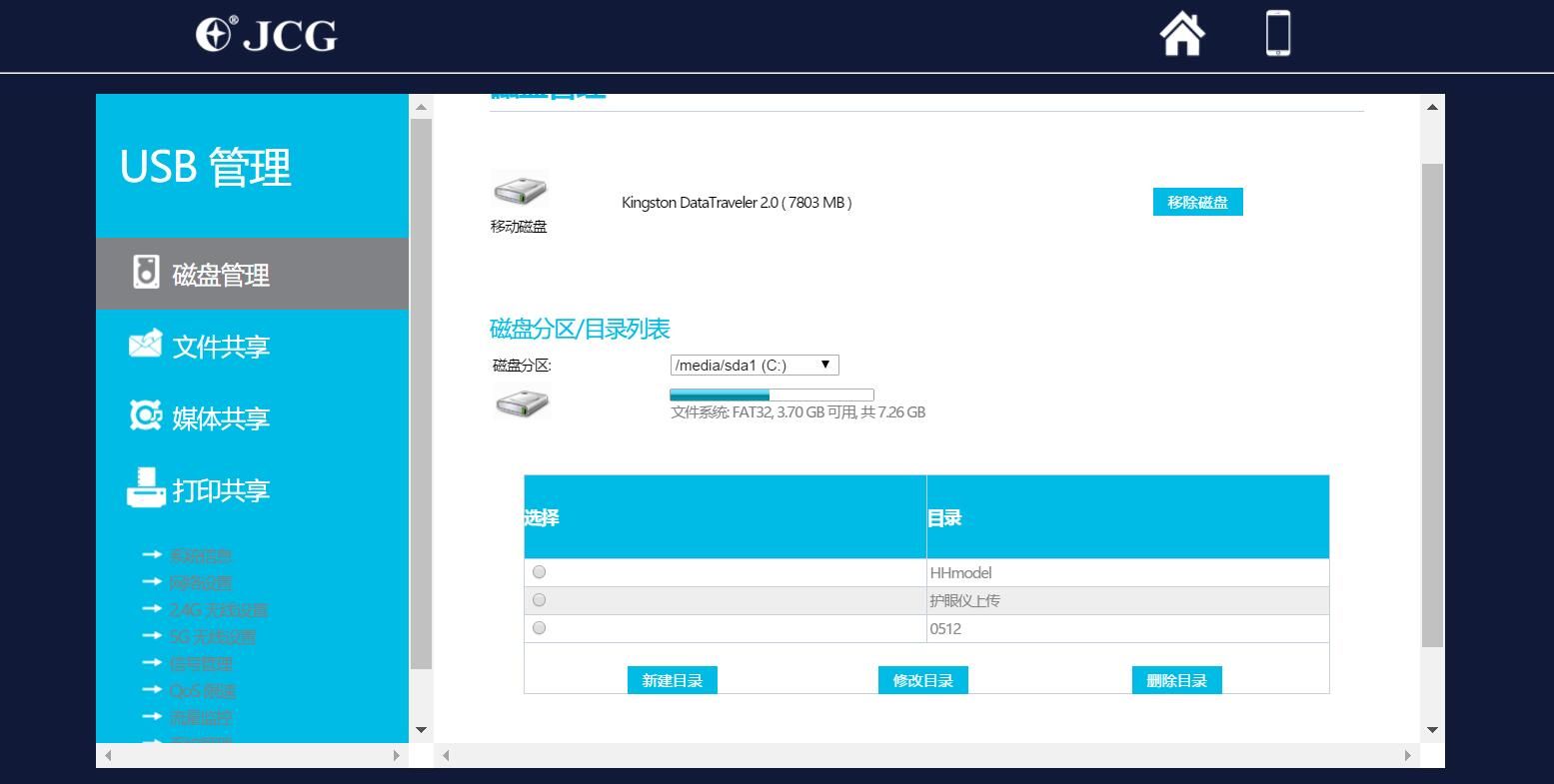Click the disk usage progress bar
This screenshot has width=1554, height=784.
(x=772, y=395)
